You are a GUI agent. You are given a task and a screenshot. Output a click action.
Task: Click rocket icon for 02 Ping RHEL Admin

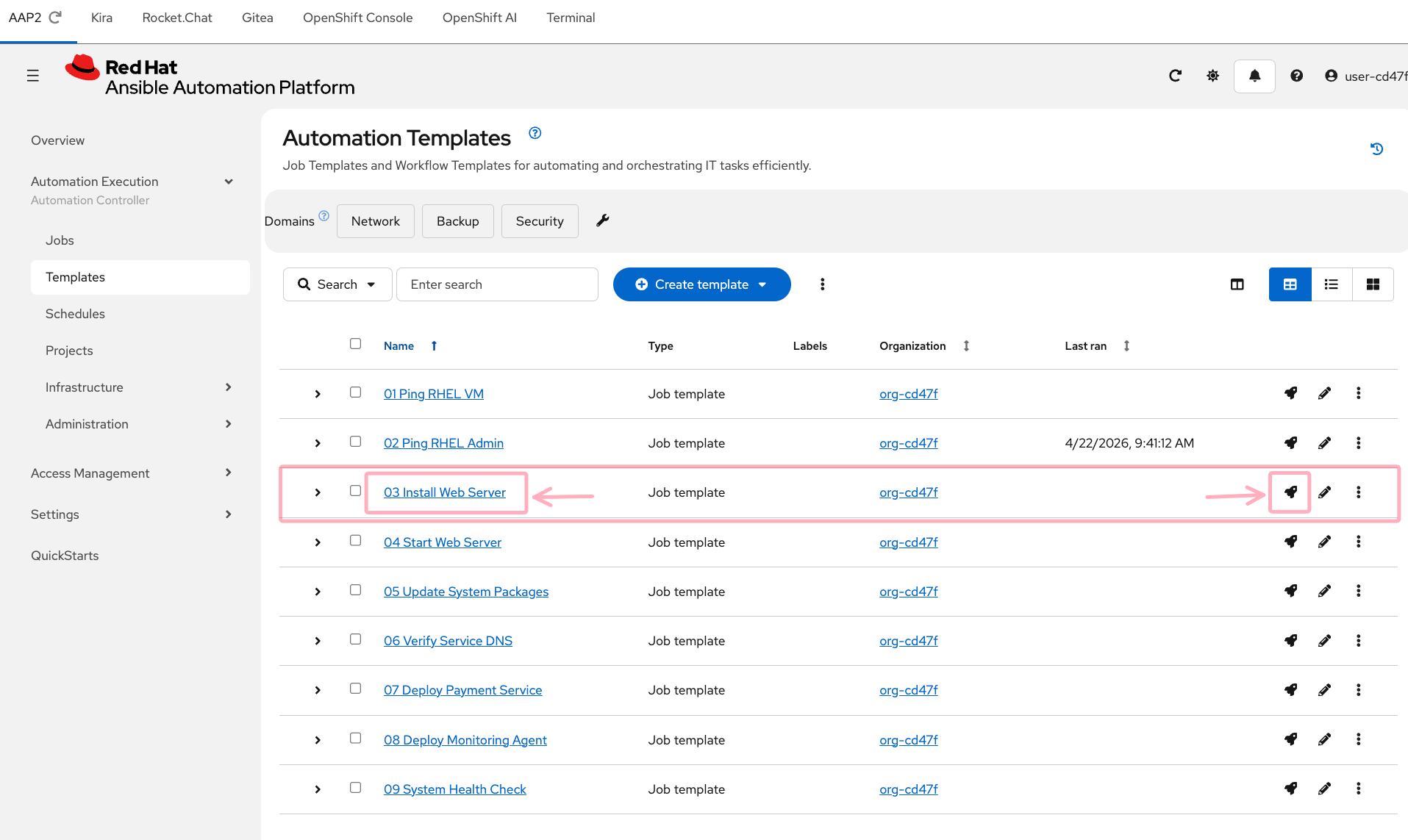click(x=1290, y=442)
